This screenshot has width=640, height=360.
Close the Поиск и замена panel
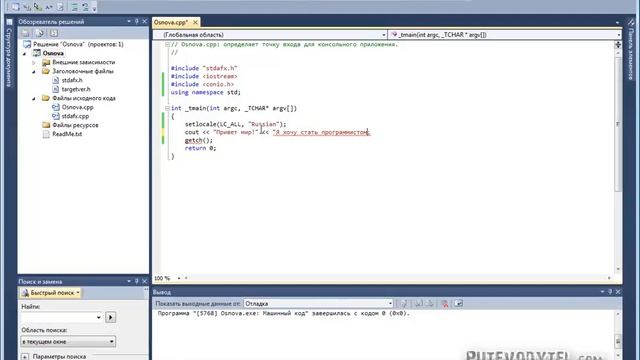click(x=144, y=281)
